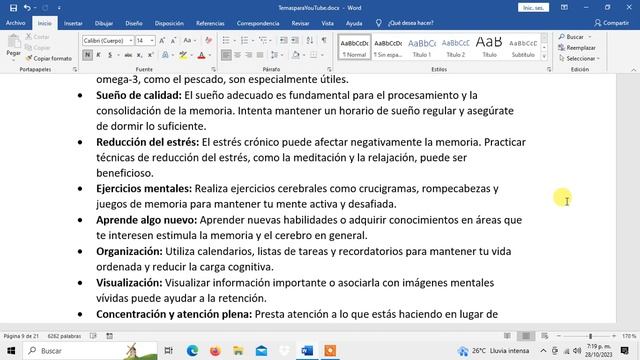Screen dimensions: 640x360
Task: Toggle left alignment of paragraph
Action: (226, 55)
